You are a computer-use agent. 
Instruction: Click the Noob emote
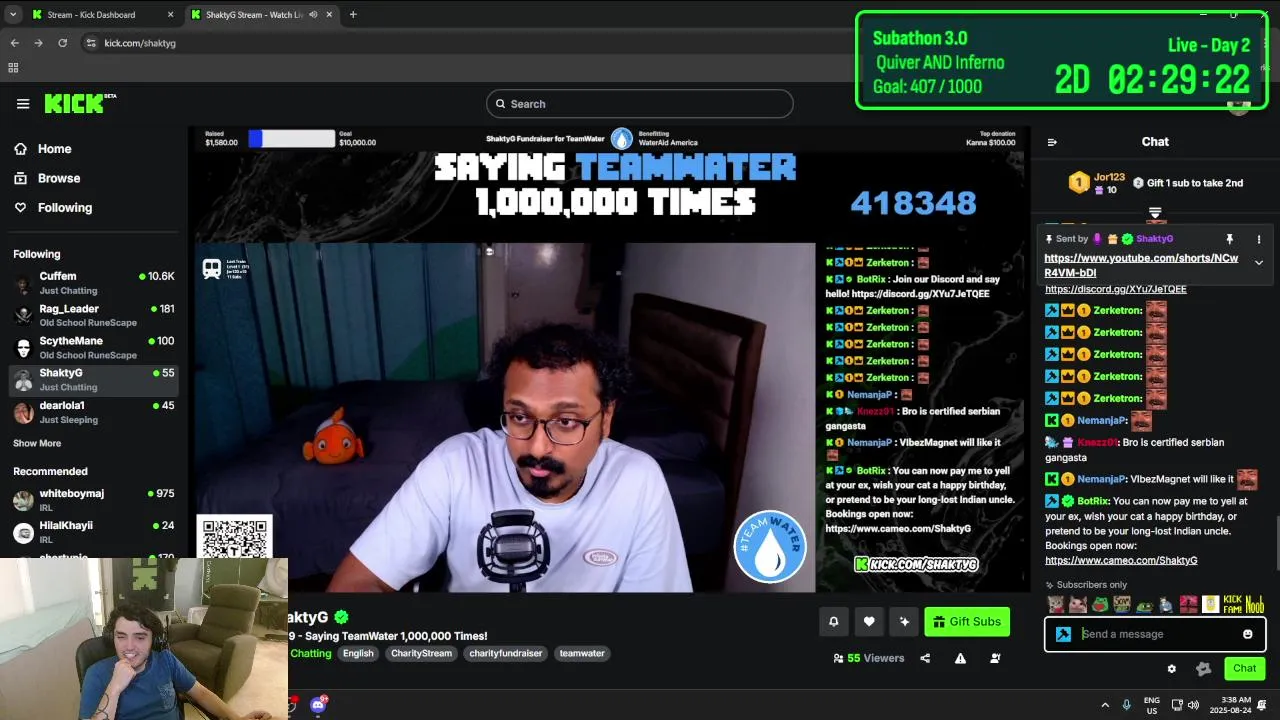[1255, 605]
